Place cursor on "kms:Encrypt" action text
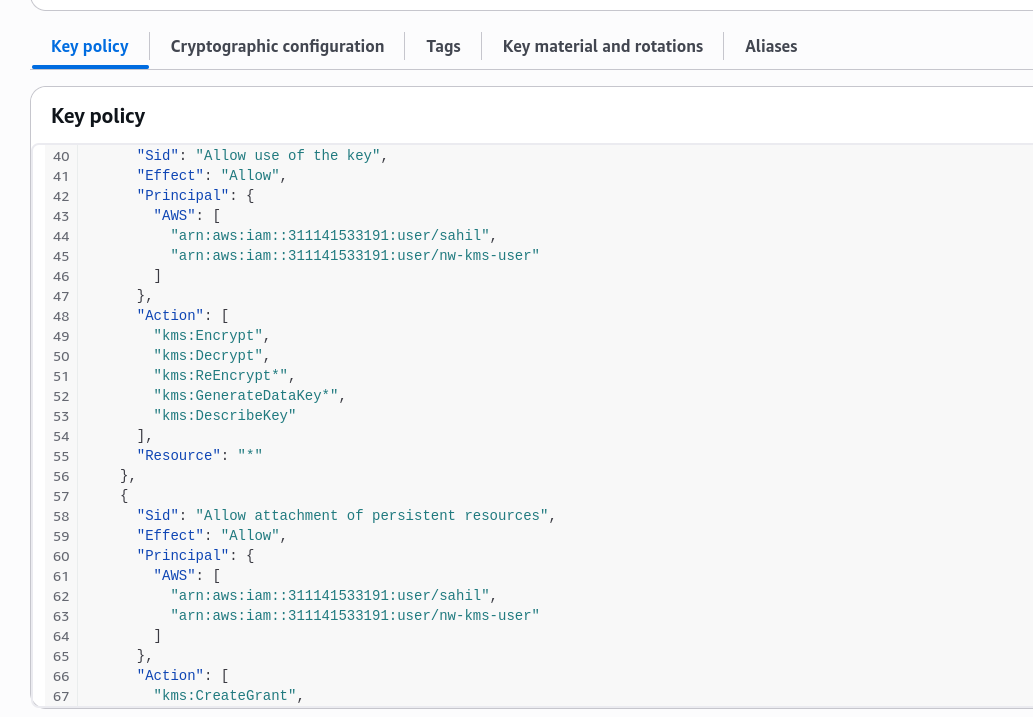 click(208, 336)
